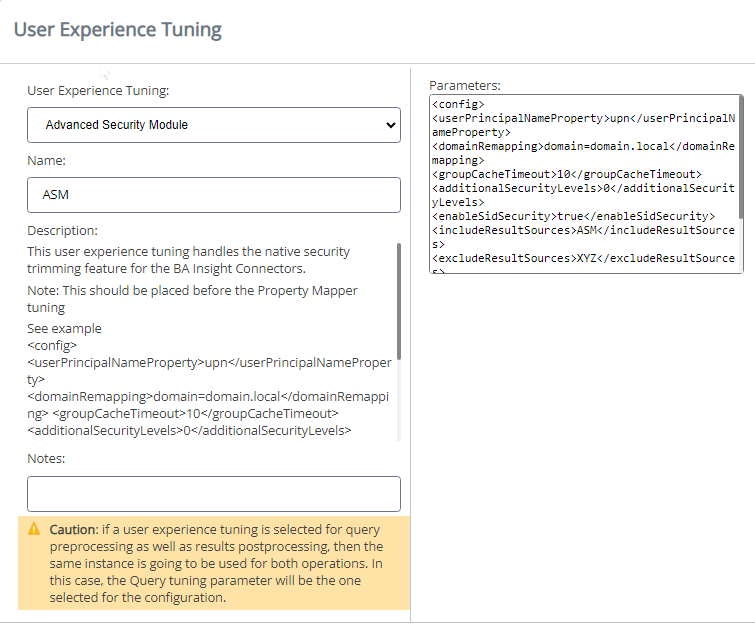The image size is (755, 626).
Task: Click inside the empty Notes field
Action: click(x=213, y=494)
